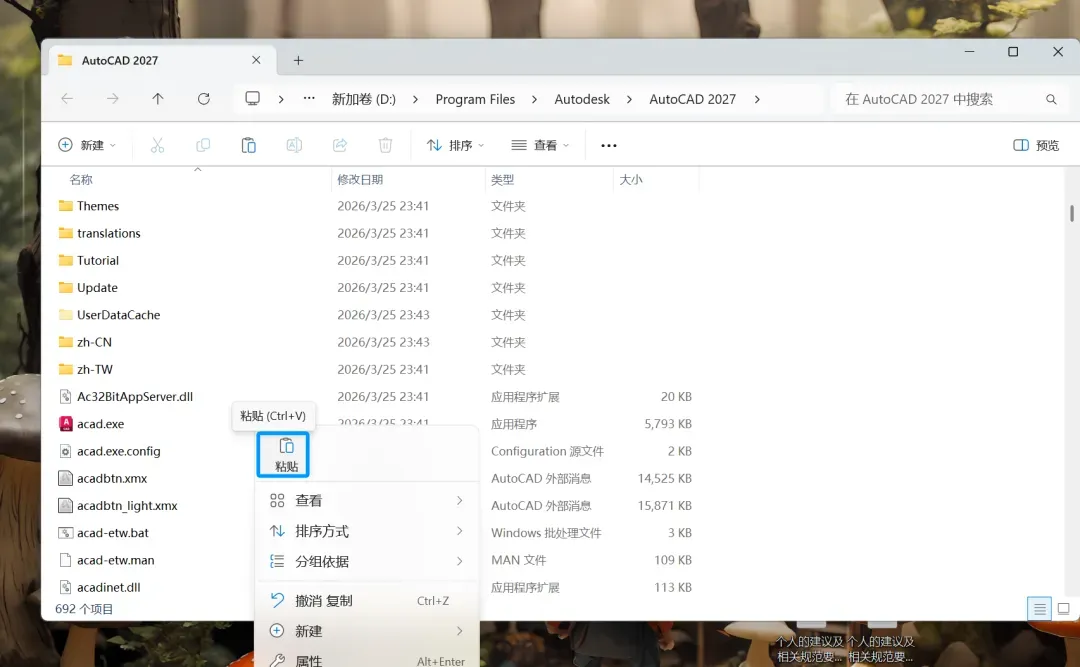This screenshot has width=1080, height=667.
Task: Click the AutoCAD 2027 window tab
Action: pos(163,61)
